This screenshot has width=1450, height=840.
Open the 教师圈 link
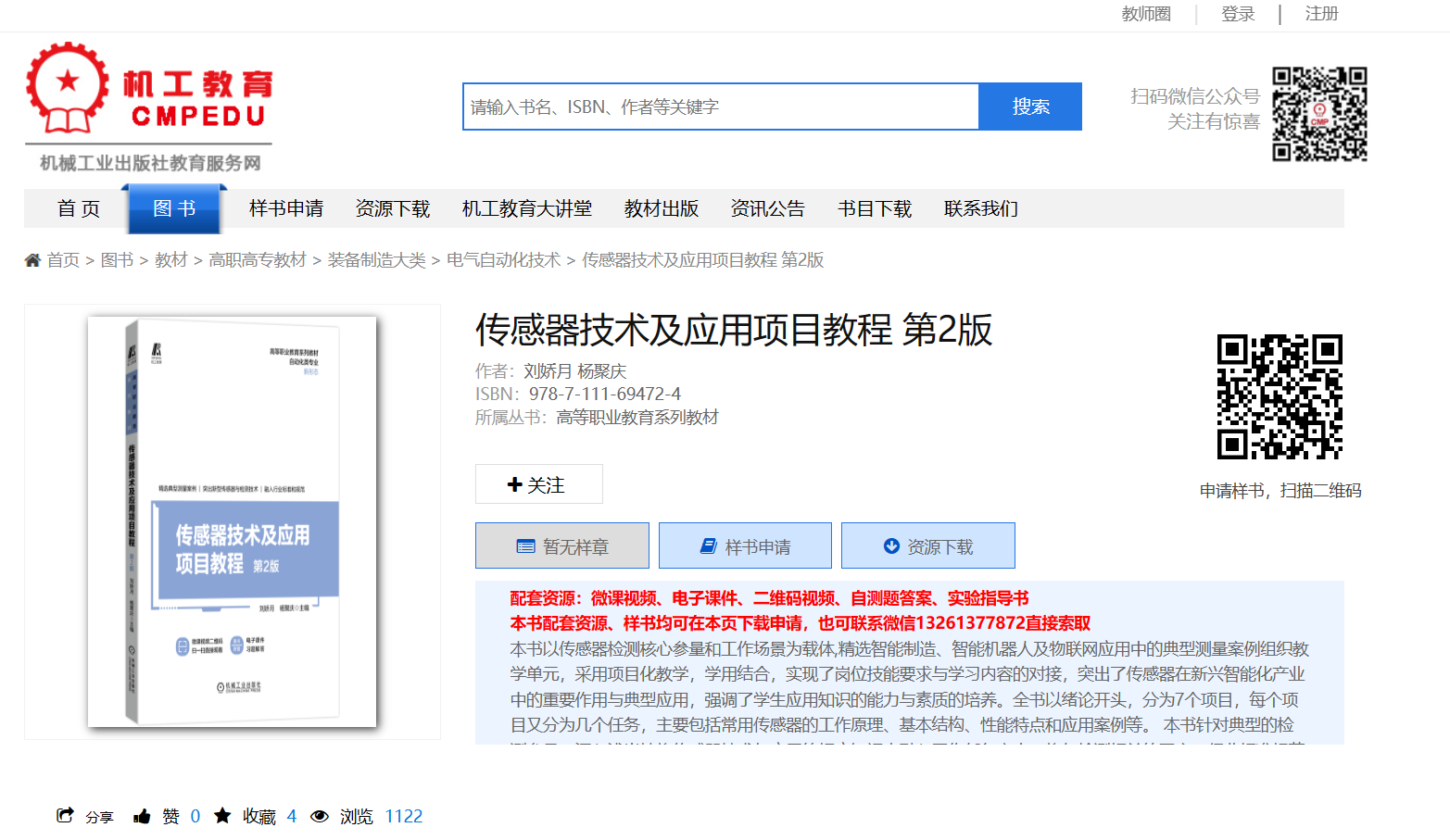(1146, 14)
